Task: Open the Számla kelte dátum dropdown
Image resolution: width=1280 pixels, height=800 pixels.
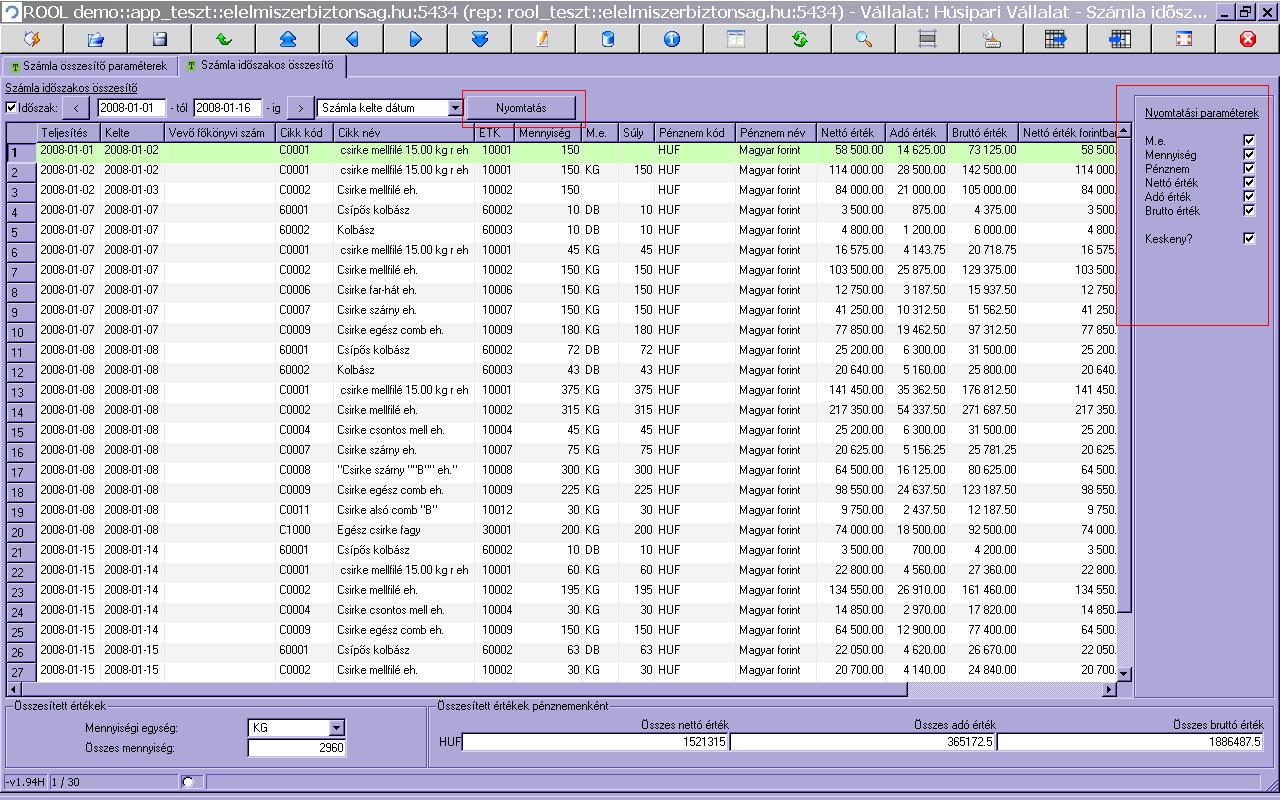Action: [455, 108]
